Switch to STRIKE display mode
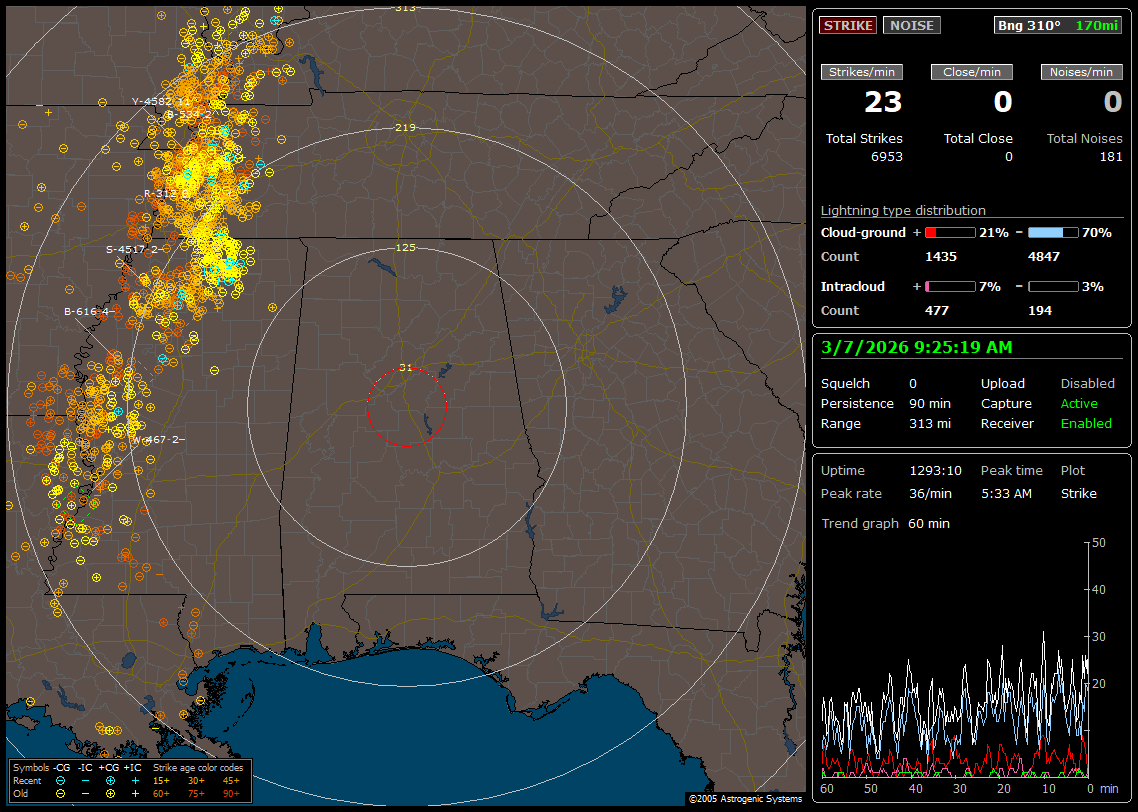 click(848, 25)
